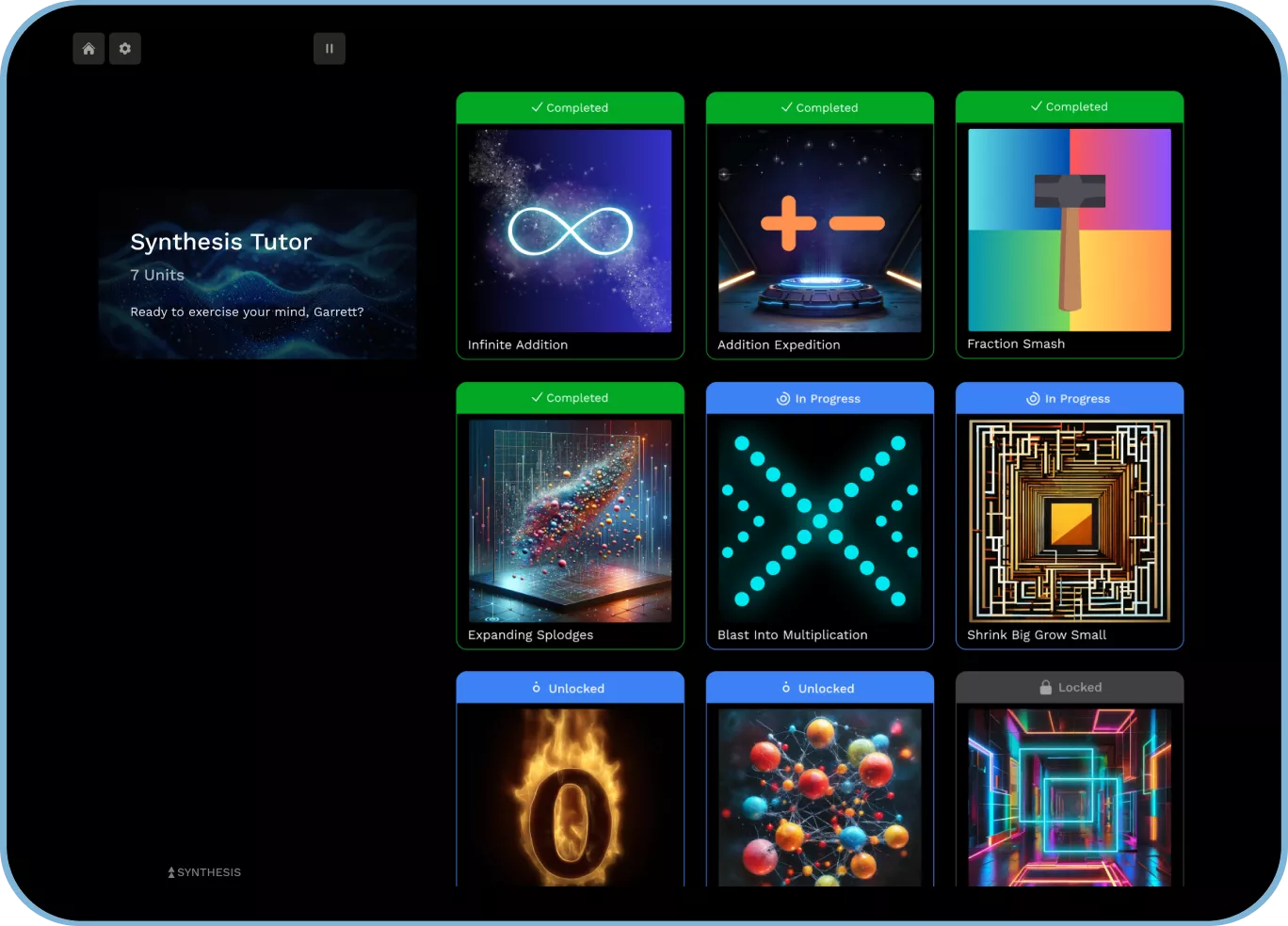
Task: Open the colorful molecule spheres unit
Action: (x=820, y=797)
